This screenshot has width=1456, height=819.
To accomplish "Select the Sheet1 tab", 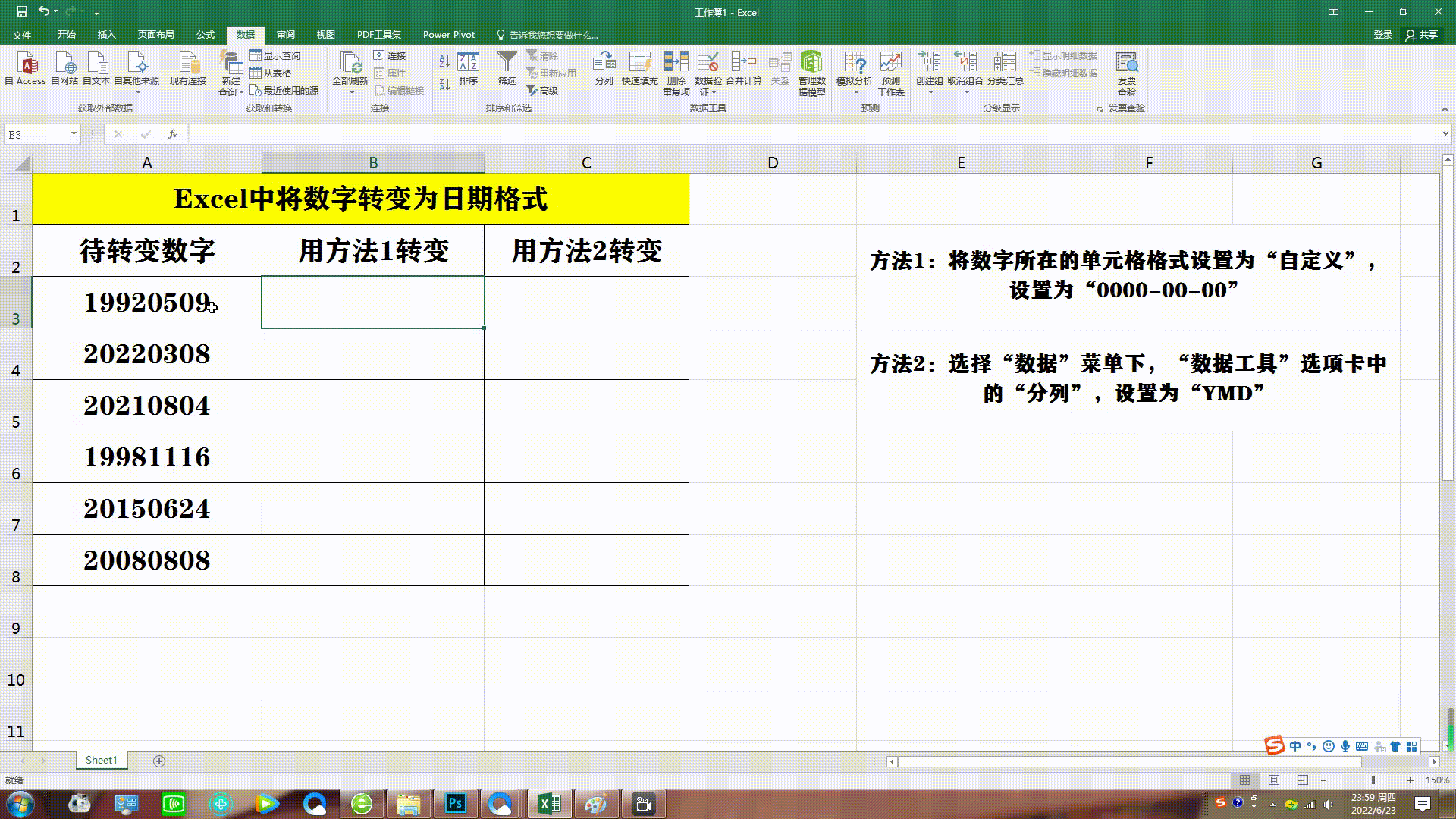I will 102,760.
